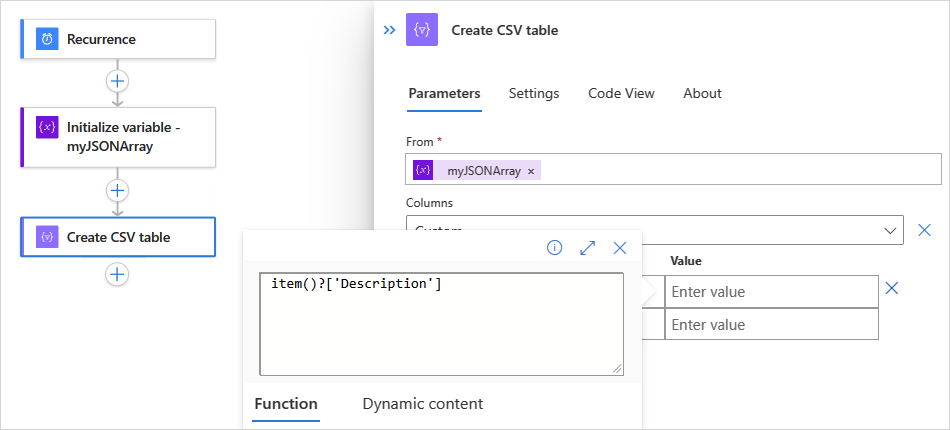Add a new step after Create CSV table
Image resolution: width=950 pixels, height=430 pixels.
point(118,274)
